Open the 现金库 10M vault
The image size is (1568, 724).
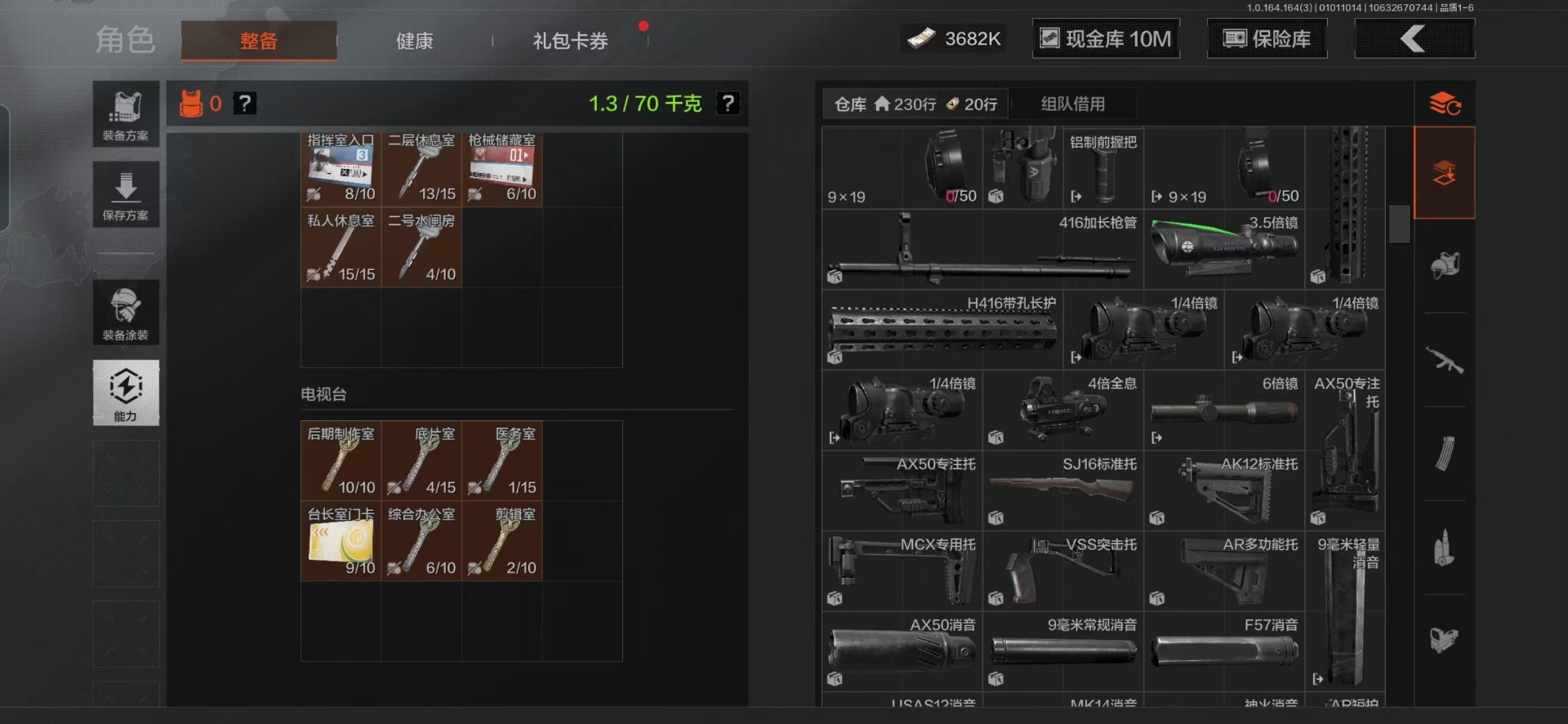click(x=1107, y=38)
